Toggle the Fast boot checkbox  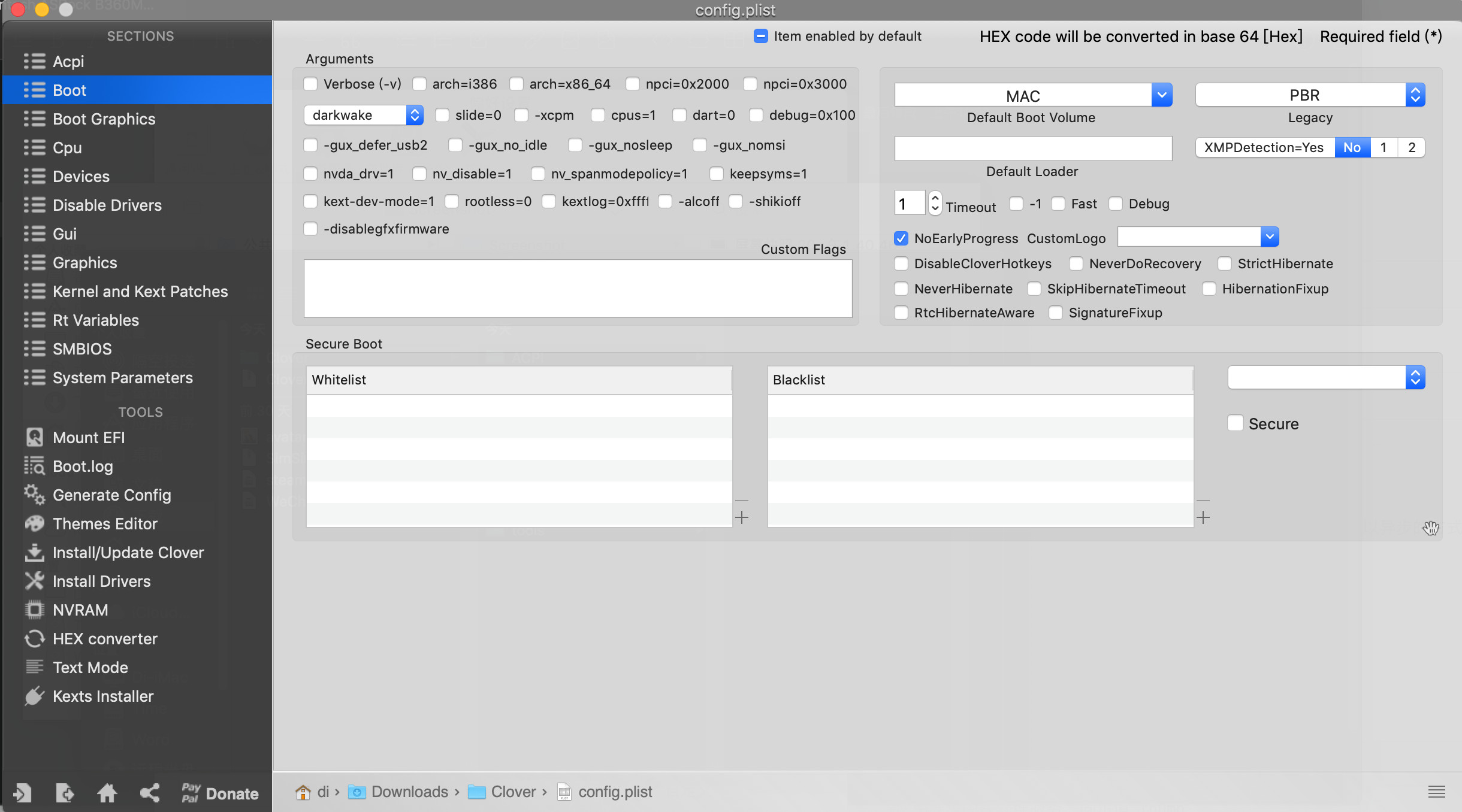[x=1058, y=204]
